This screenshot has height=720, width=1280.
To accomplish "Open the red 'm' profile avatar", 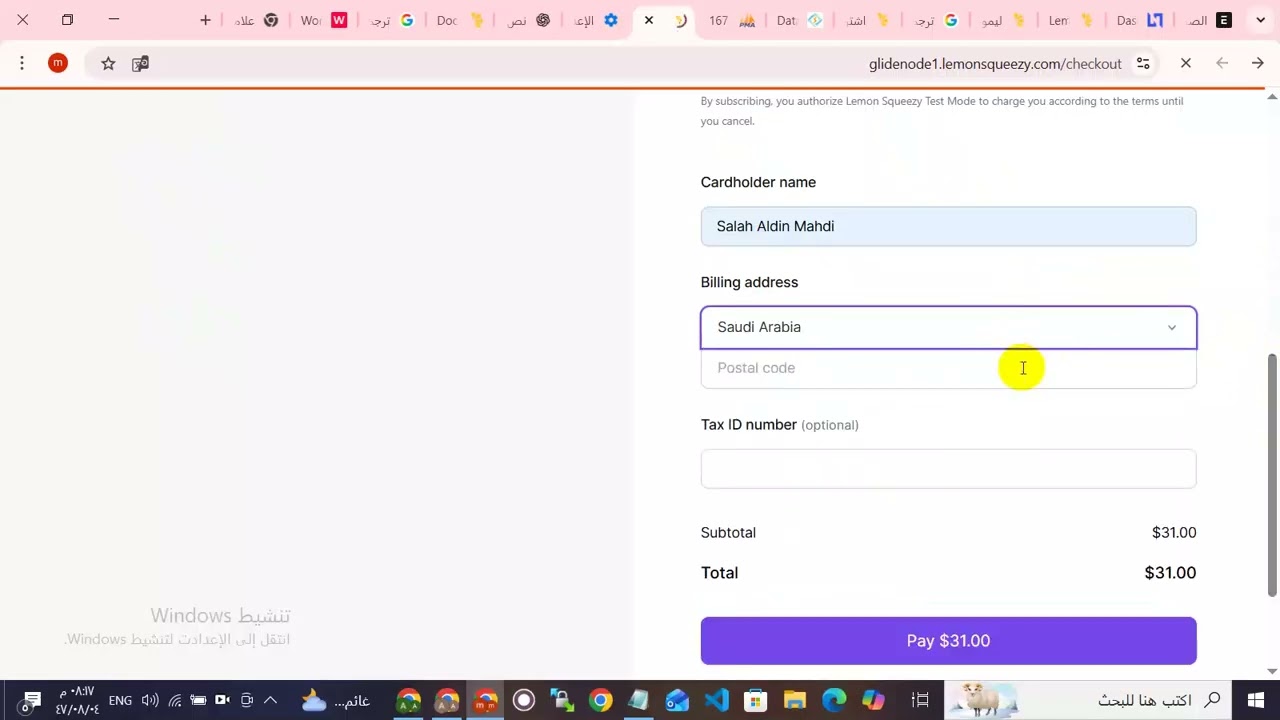I will [58, 64].
